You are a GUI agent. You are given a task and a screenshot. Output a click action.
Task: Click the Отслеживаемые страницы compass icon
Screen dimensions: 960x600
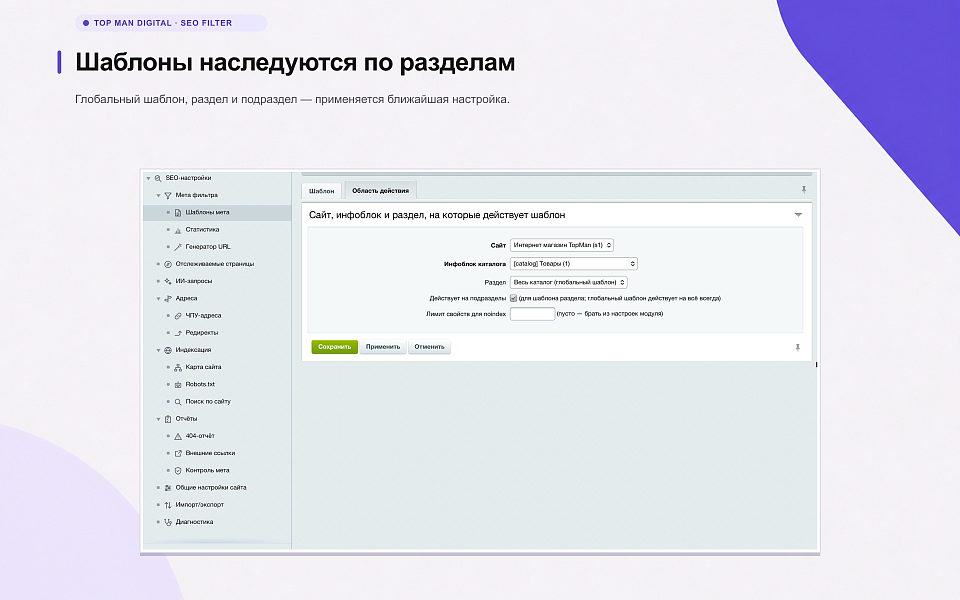pos(168,264)
